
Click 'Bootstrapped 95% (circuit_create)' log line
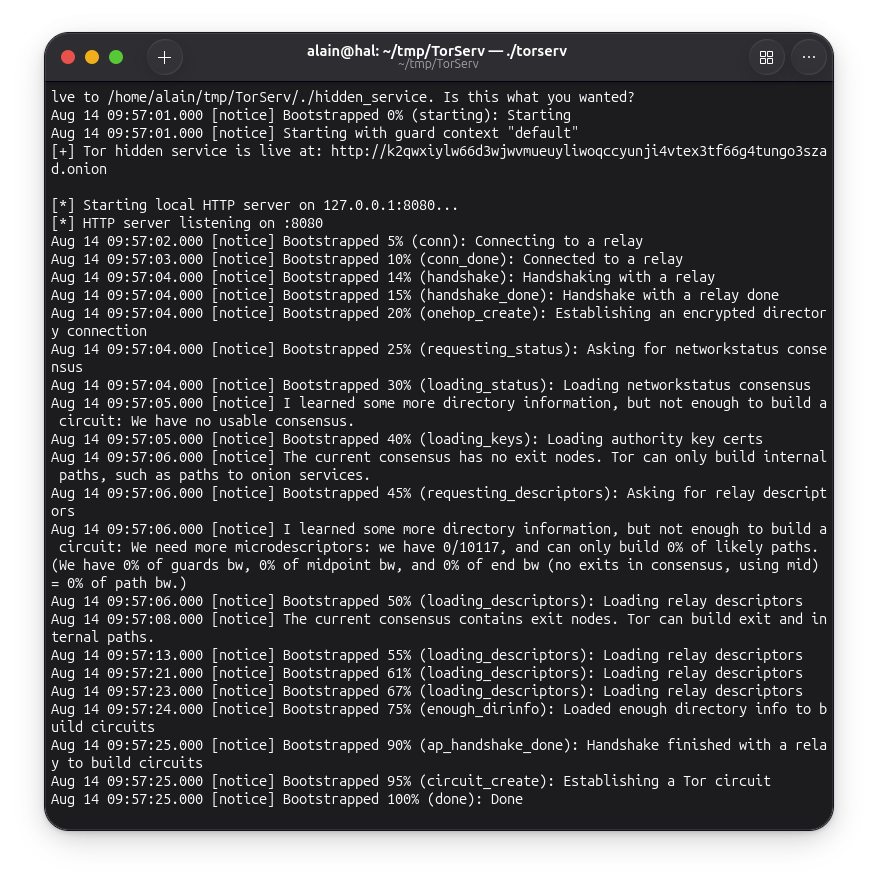tap(411, 781)
